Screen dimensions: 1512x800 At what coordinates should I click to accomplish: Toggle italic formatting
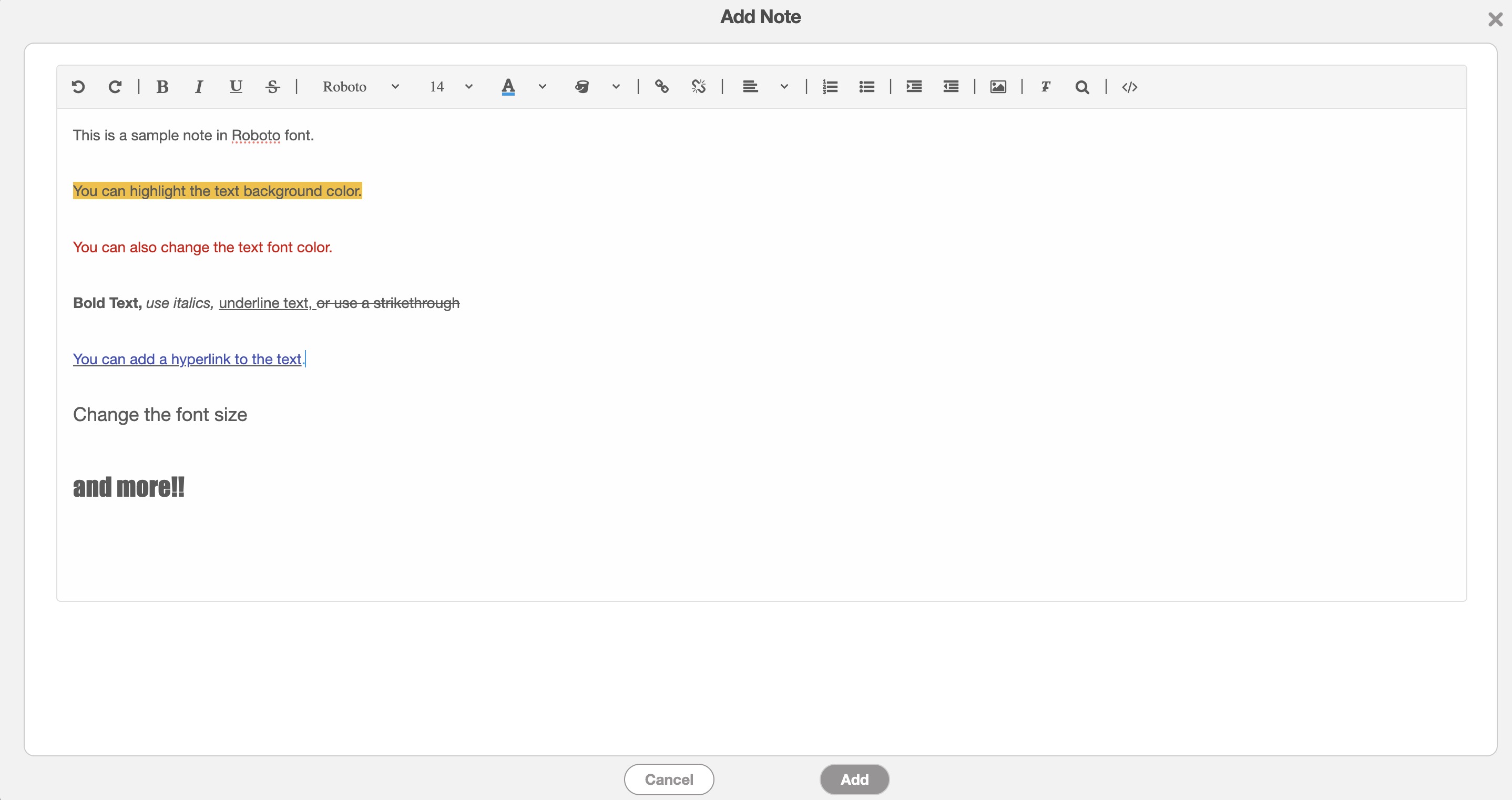tap(199, 87)
